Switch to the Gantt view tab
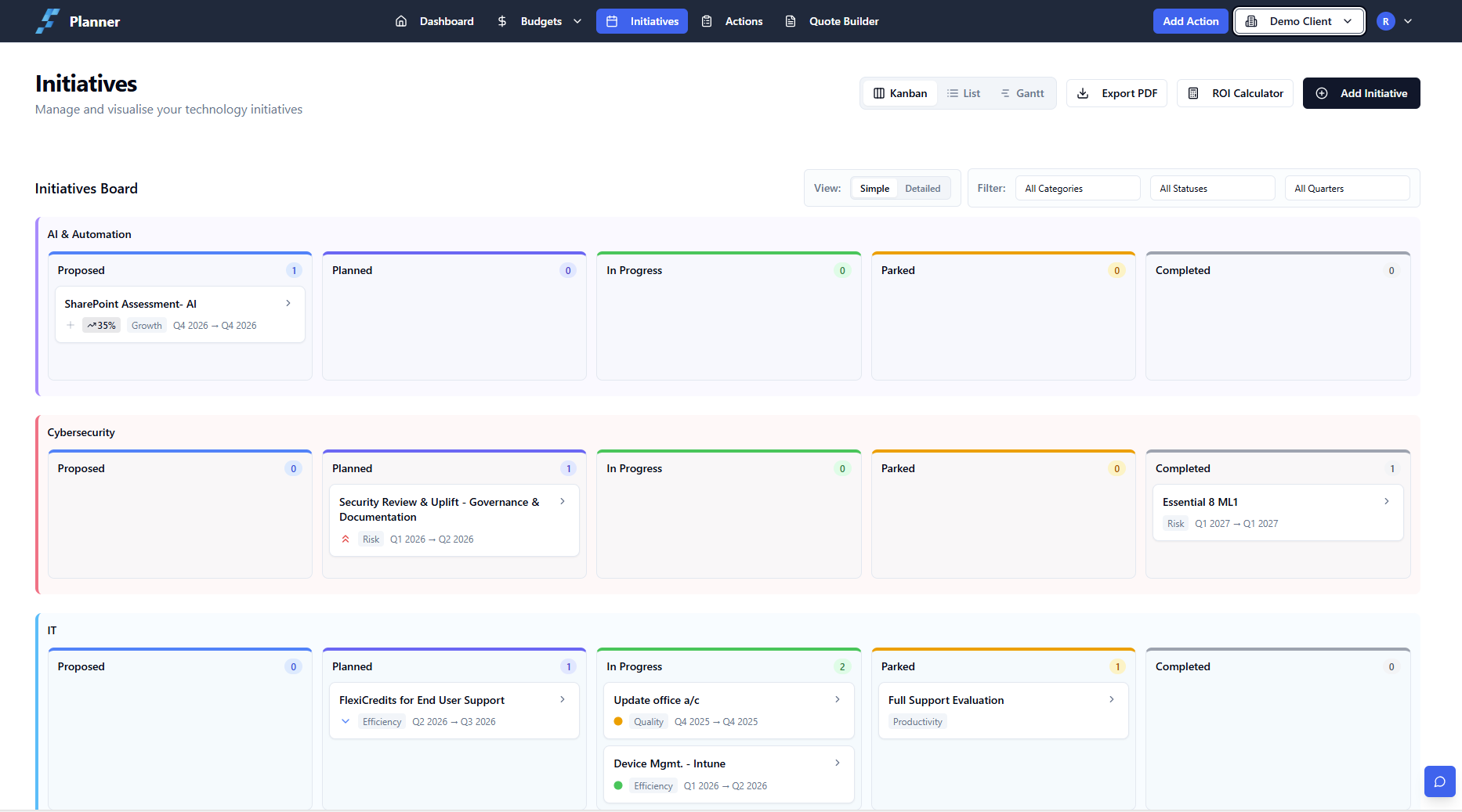This screenshot has height=812, width=1462. pos(1022,93)
